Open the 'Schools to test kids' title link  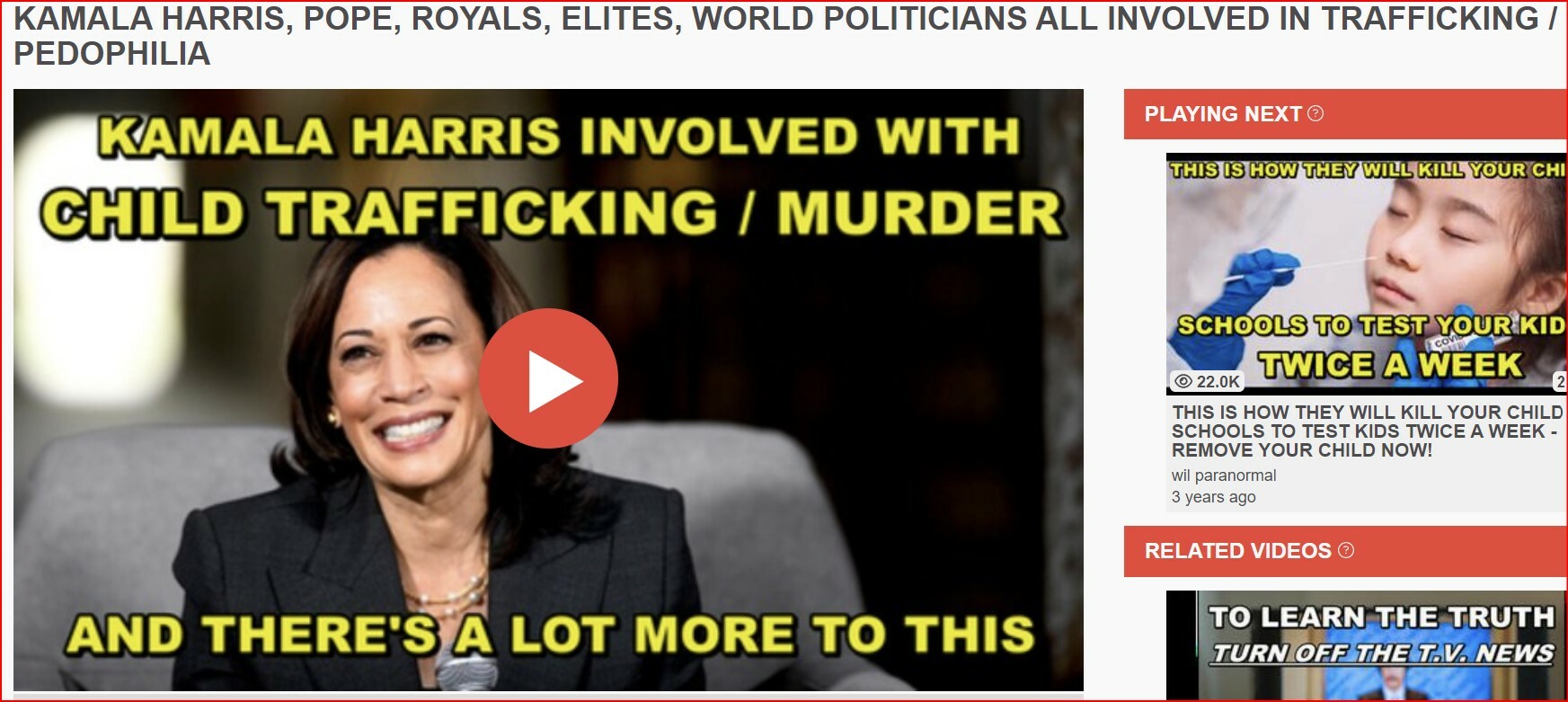click(1367, 431)
